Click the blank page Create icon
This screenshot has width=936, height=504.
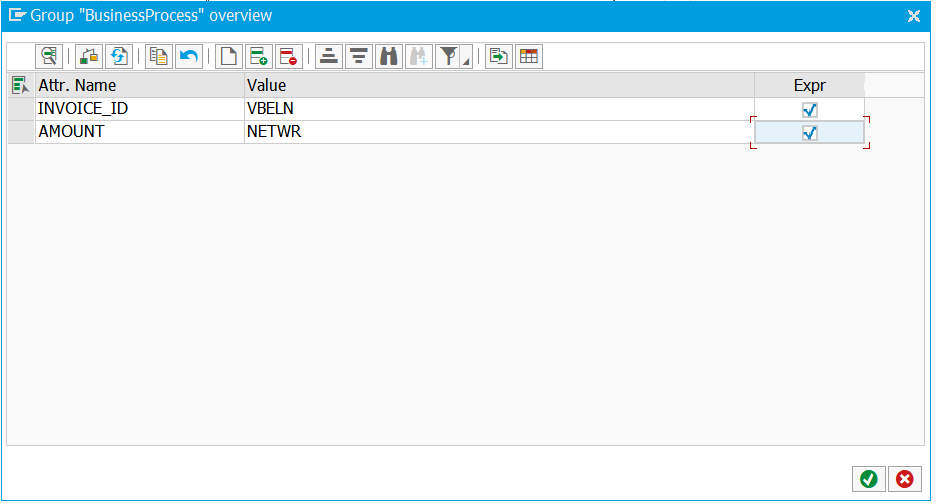point(228,57)
